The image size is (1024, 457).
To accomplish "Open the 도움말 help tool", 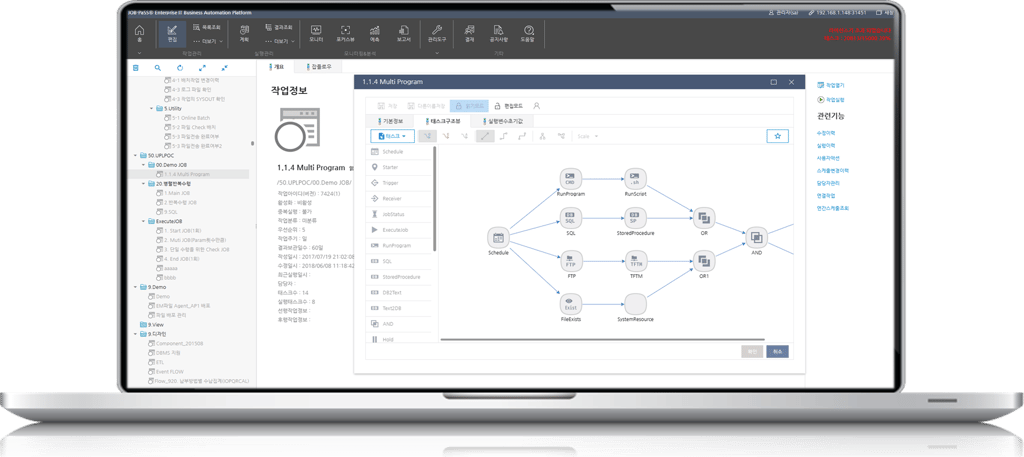I will point(528,33).
